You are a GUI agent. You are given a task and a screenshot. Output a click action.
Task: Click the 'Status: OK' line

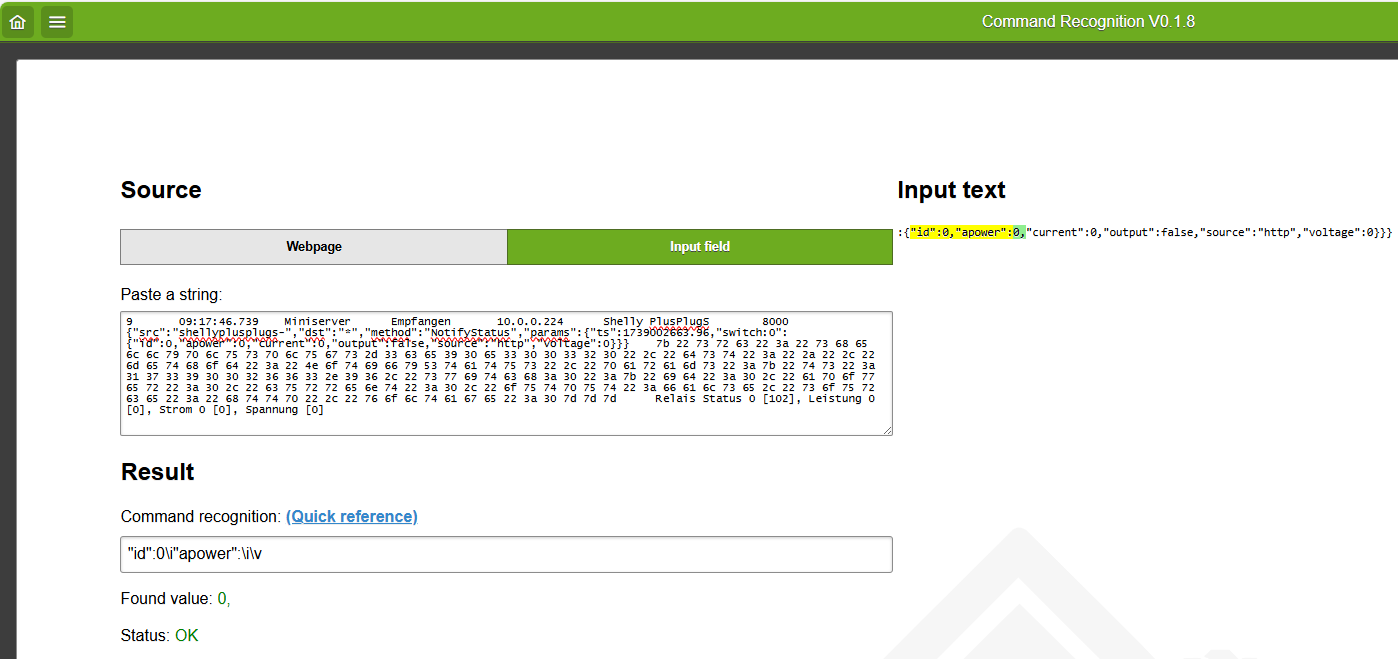160,636
